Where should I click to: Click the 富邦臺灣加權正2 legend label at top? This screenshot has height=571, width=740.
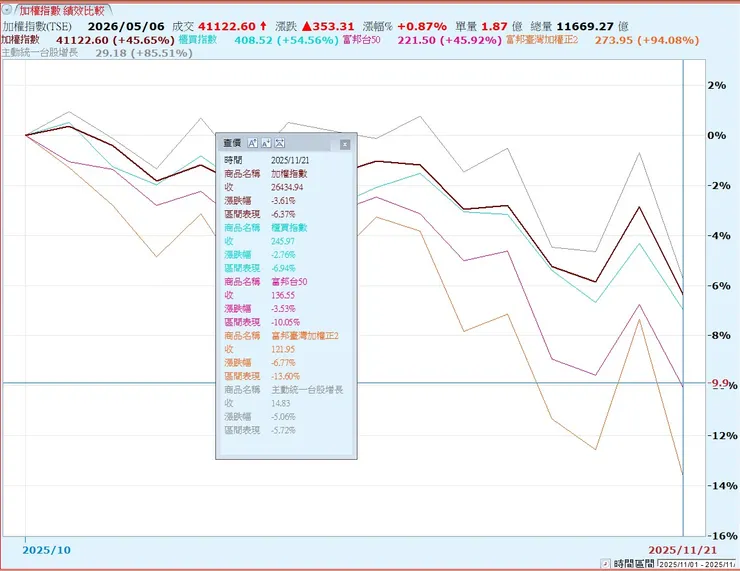pos(542,40)
